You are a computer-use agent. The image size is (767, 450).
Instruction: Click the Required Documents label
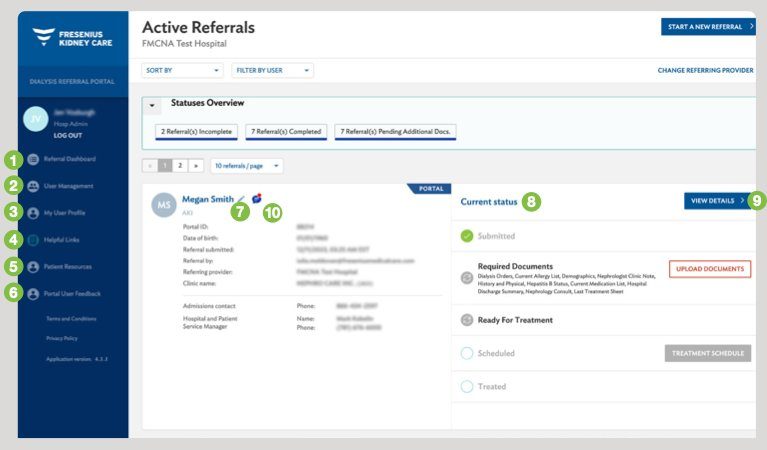point(515,266)
